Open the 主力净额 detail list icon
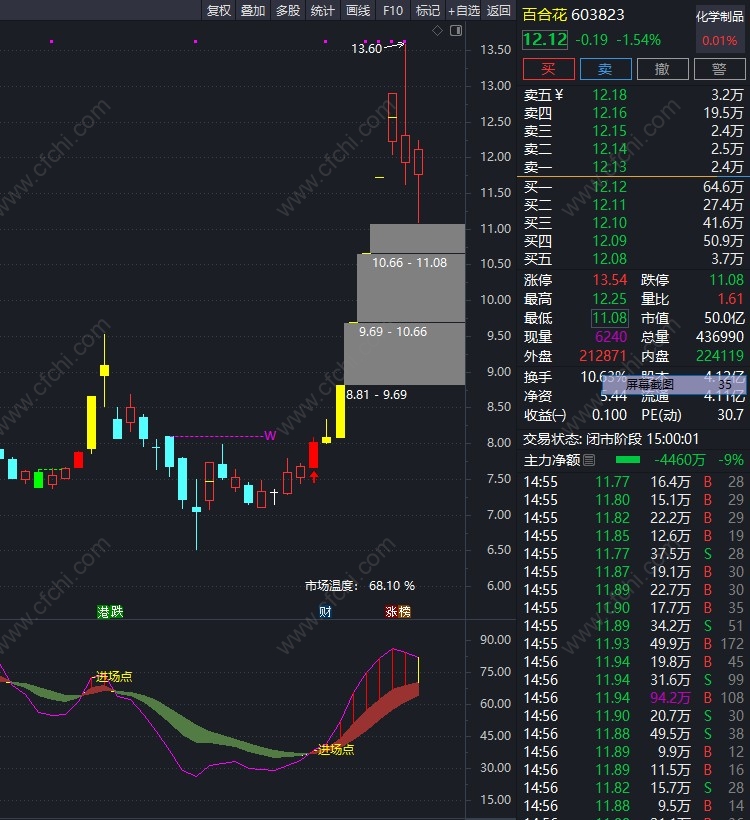750x820 pixels. pos(589,460)
